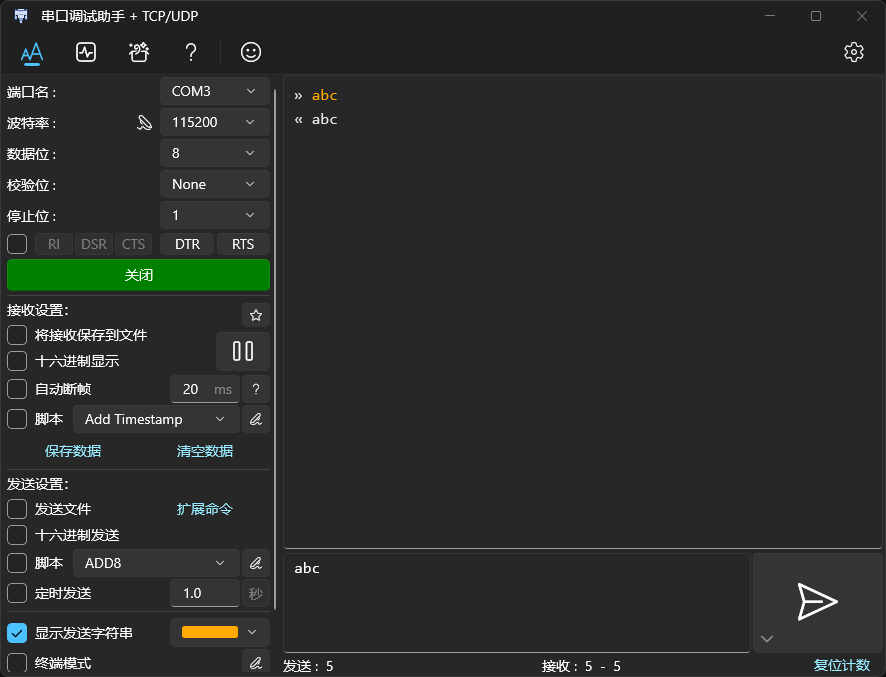
Task: Open the 115200 baud rate dropdown
Action: point(215,122)
